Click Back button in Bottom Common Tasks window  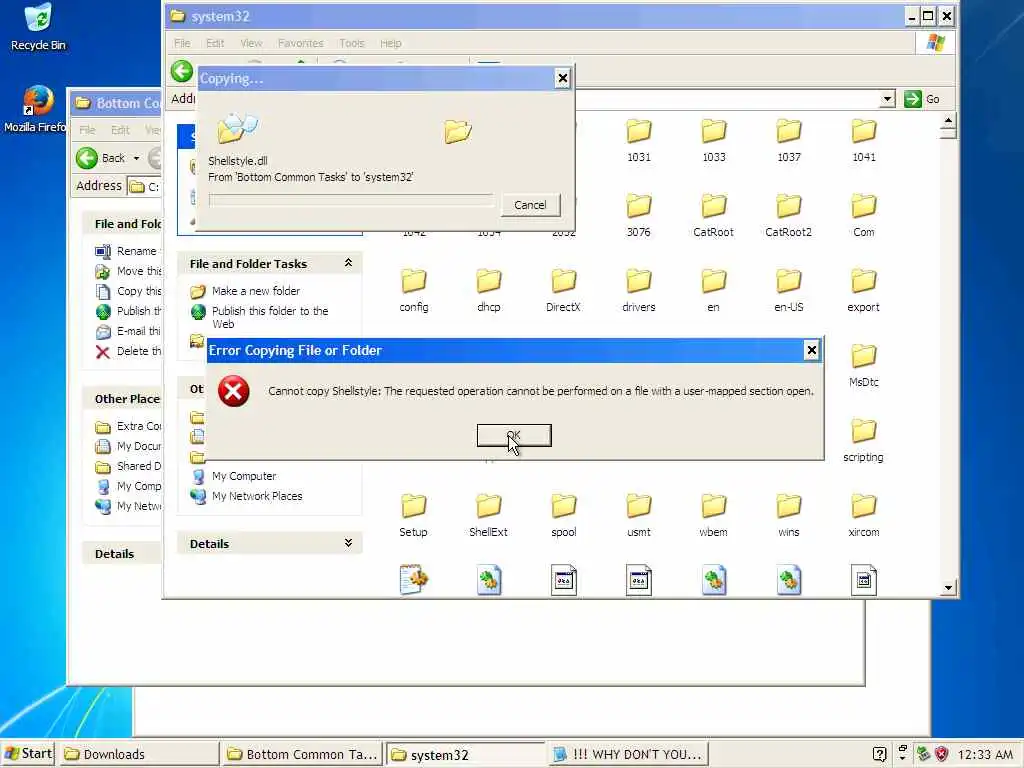pyautogui.click(x=101, y=158)
